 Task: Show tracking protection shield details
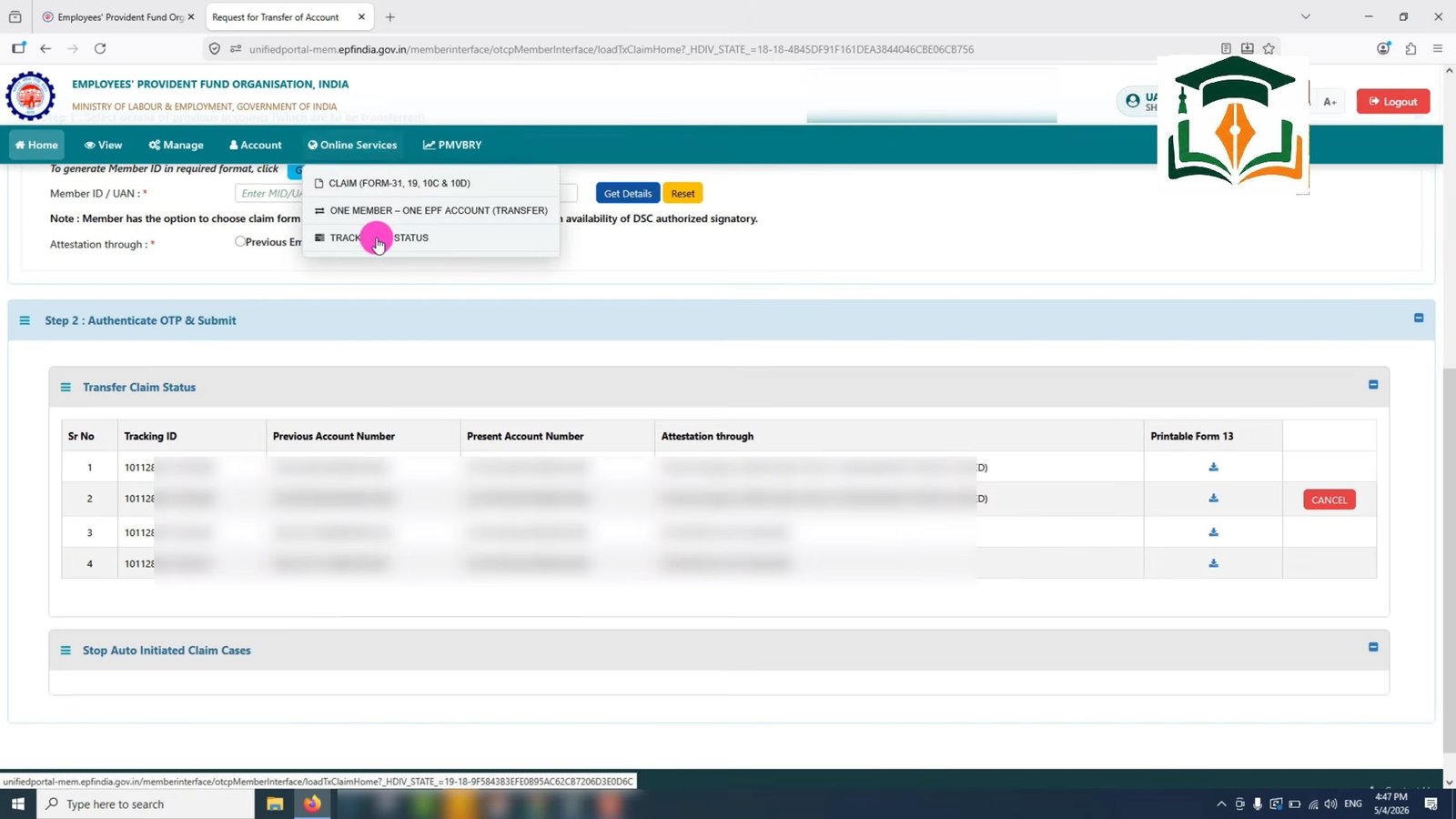click(214, 49)
